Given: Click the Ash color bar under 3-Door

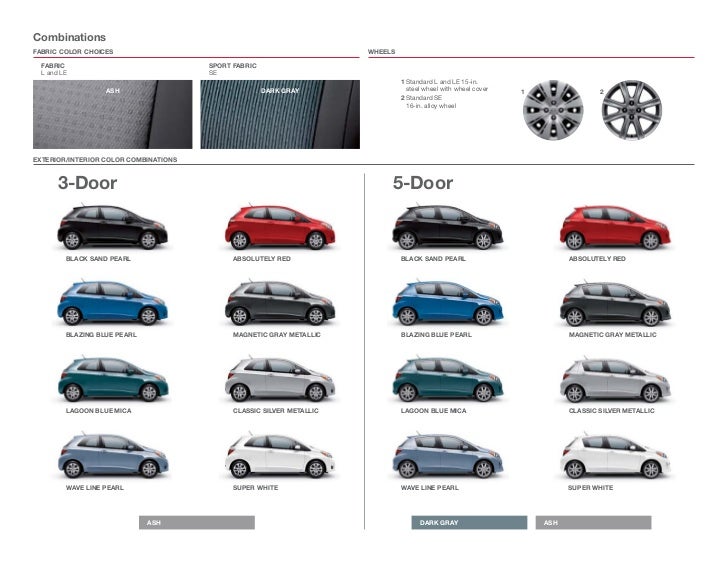Looking at the screenshot, I should tap(197, 523).
